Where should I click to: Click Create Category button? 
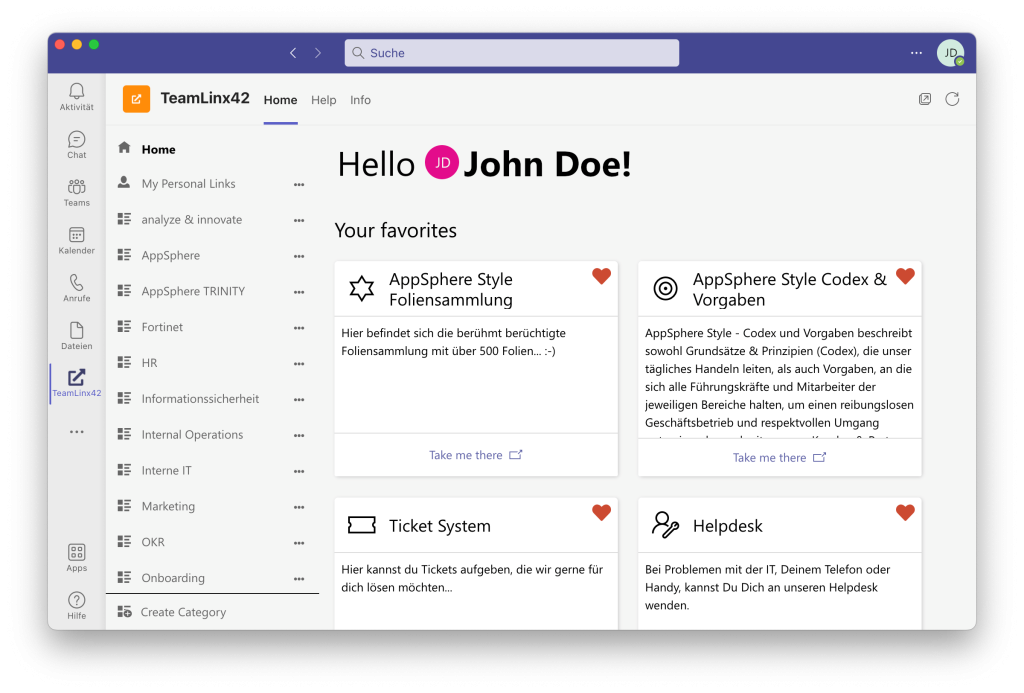[183, 612]
